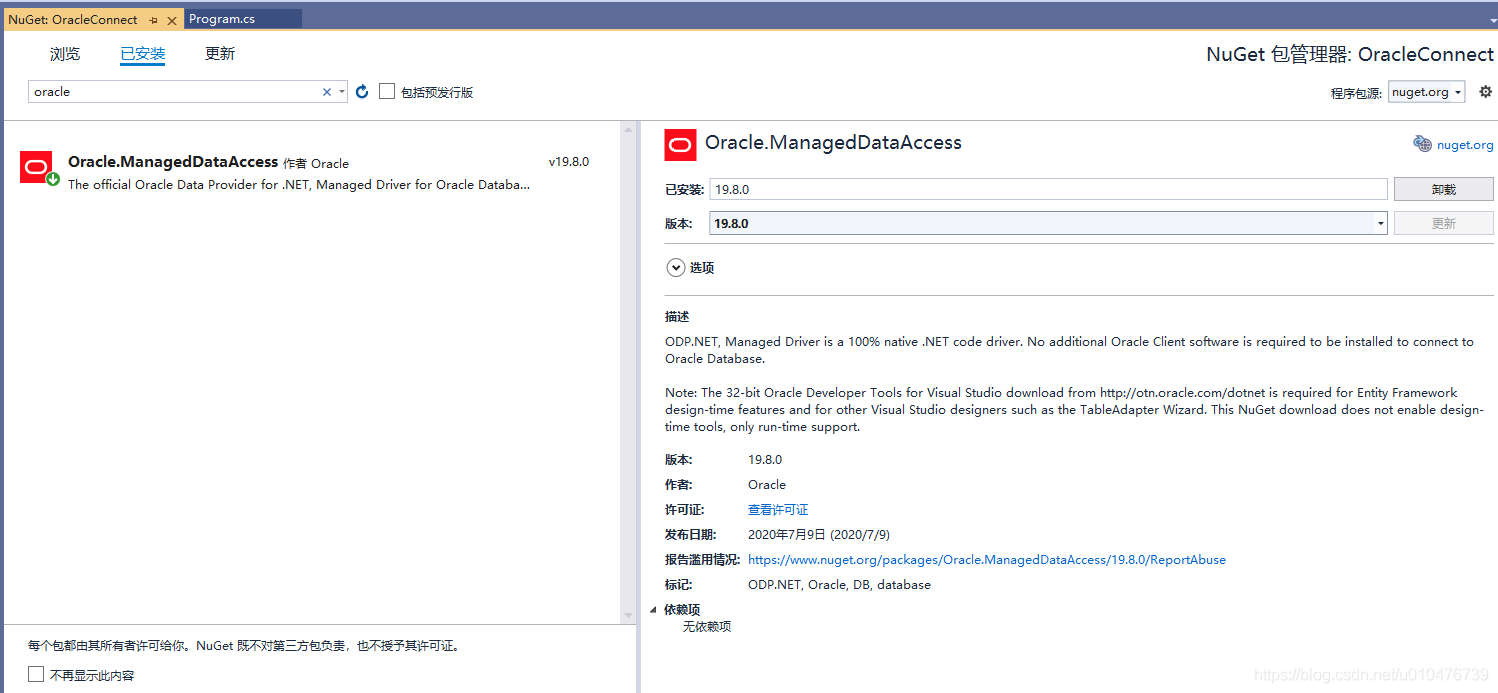Click the v19.8.0 version label in list
This screenshot has height=693, width=1498.
click(x=569, y=162)
